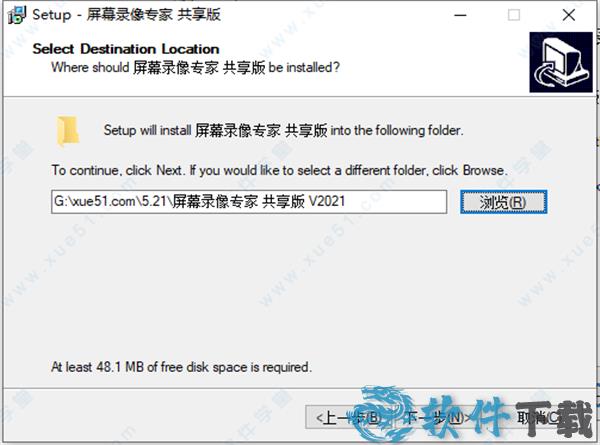Click the 48.1 MB free disk space notice
The height and width of the screenshot is (445, 600).
[x=181, y=367]
